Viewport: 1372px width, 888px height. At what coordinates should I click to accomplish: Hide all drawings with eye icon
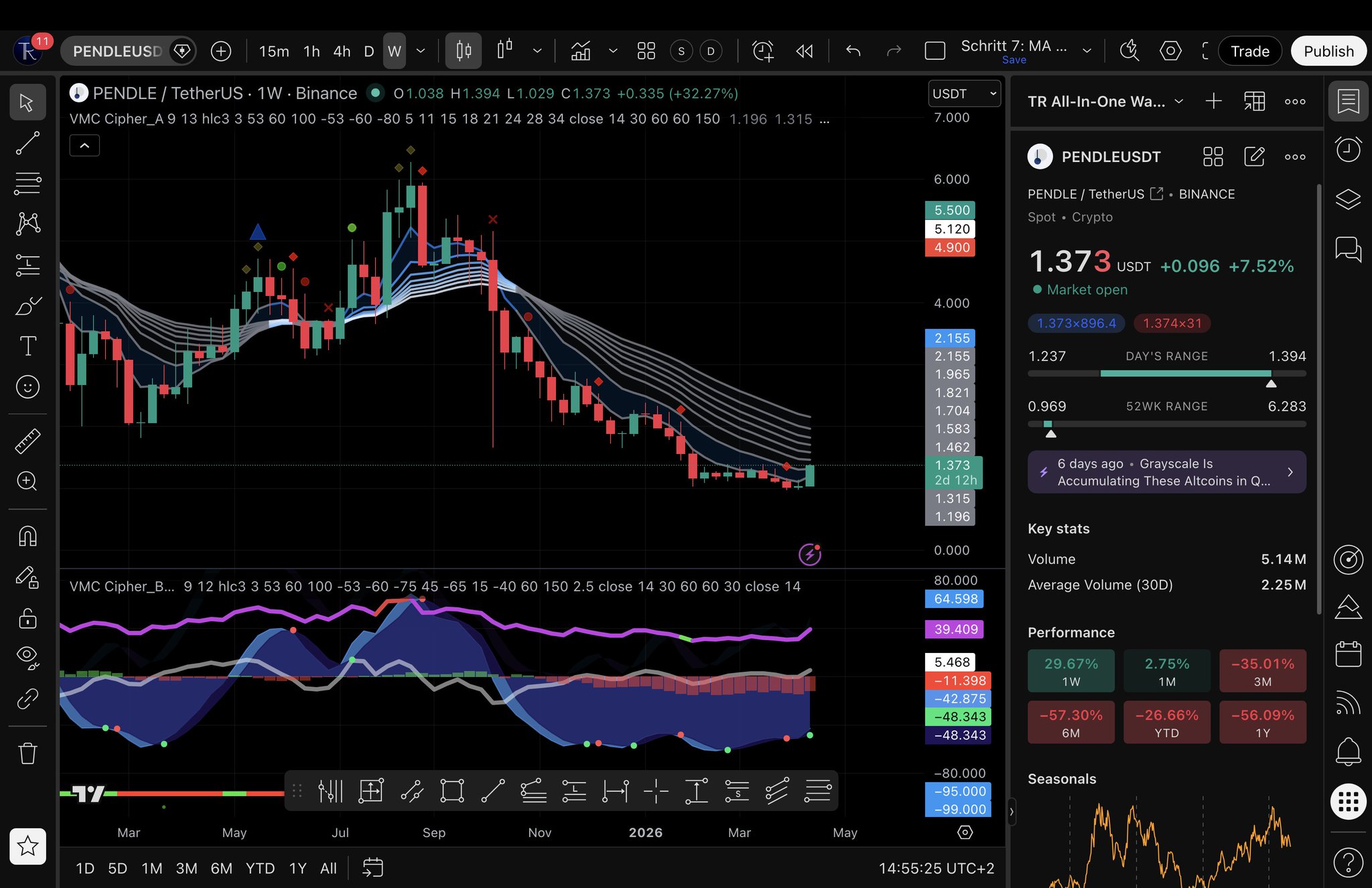coord(27,656)
